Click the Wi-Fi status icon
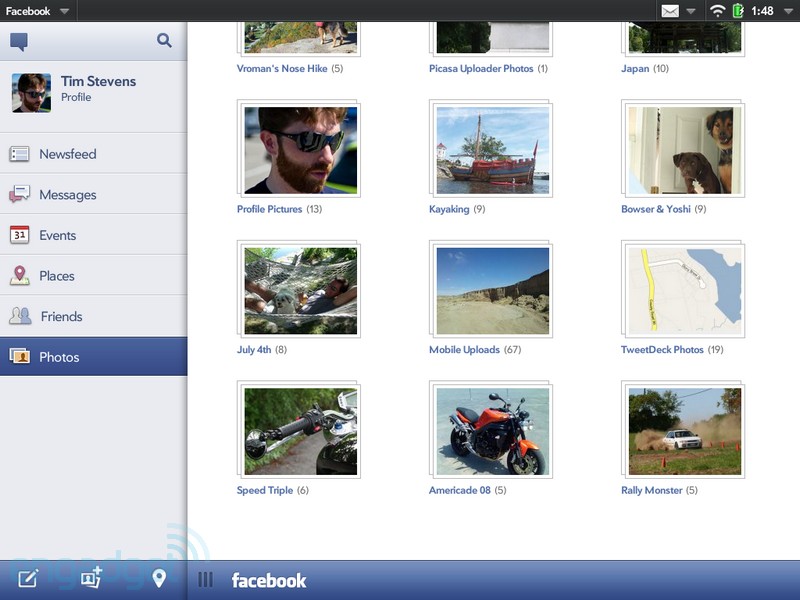This screenshot has height=600, width=800. [x=717, y=11]
